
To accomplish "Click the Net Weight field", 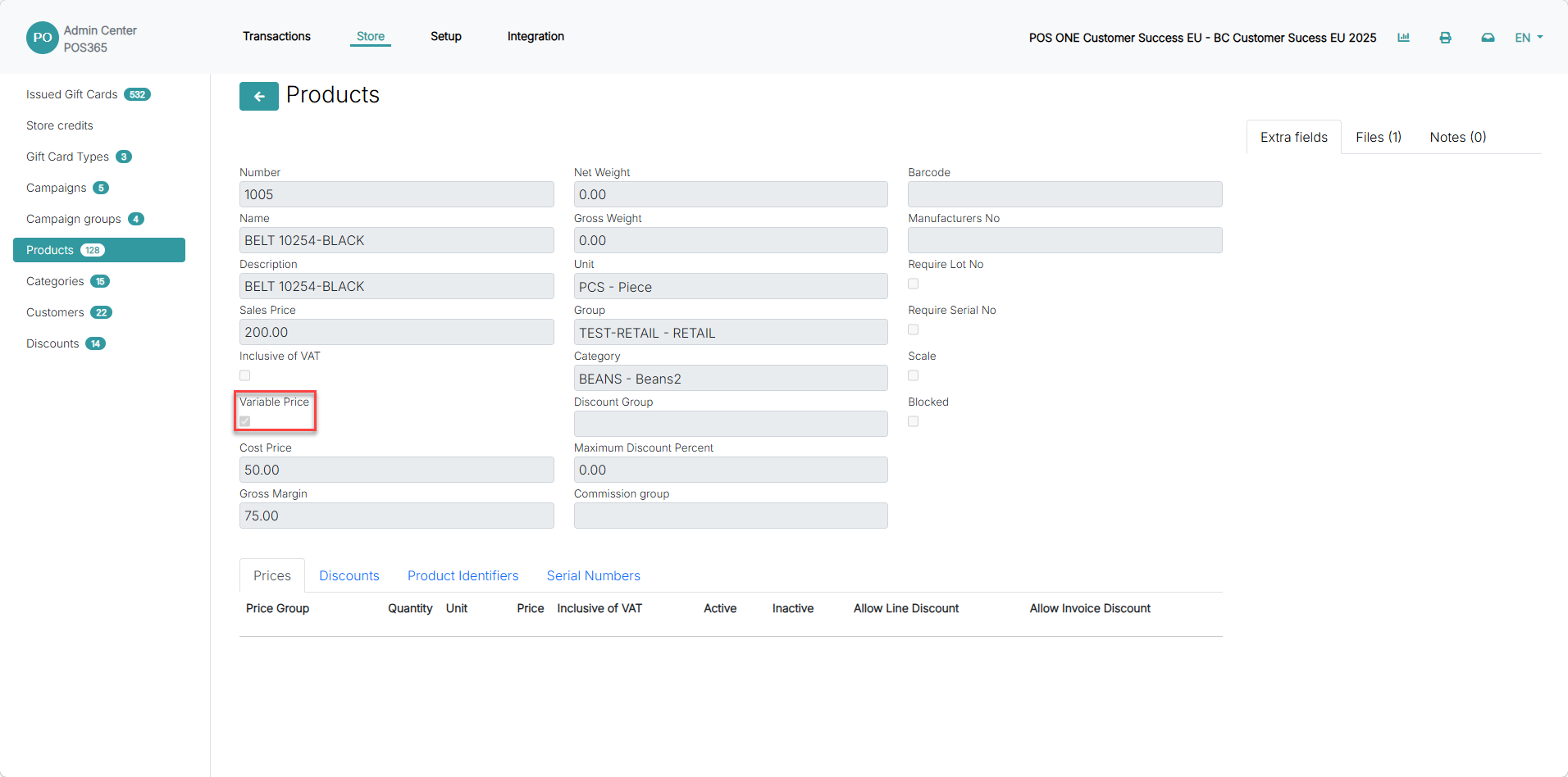I will 731,194.
